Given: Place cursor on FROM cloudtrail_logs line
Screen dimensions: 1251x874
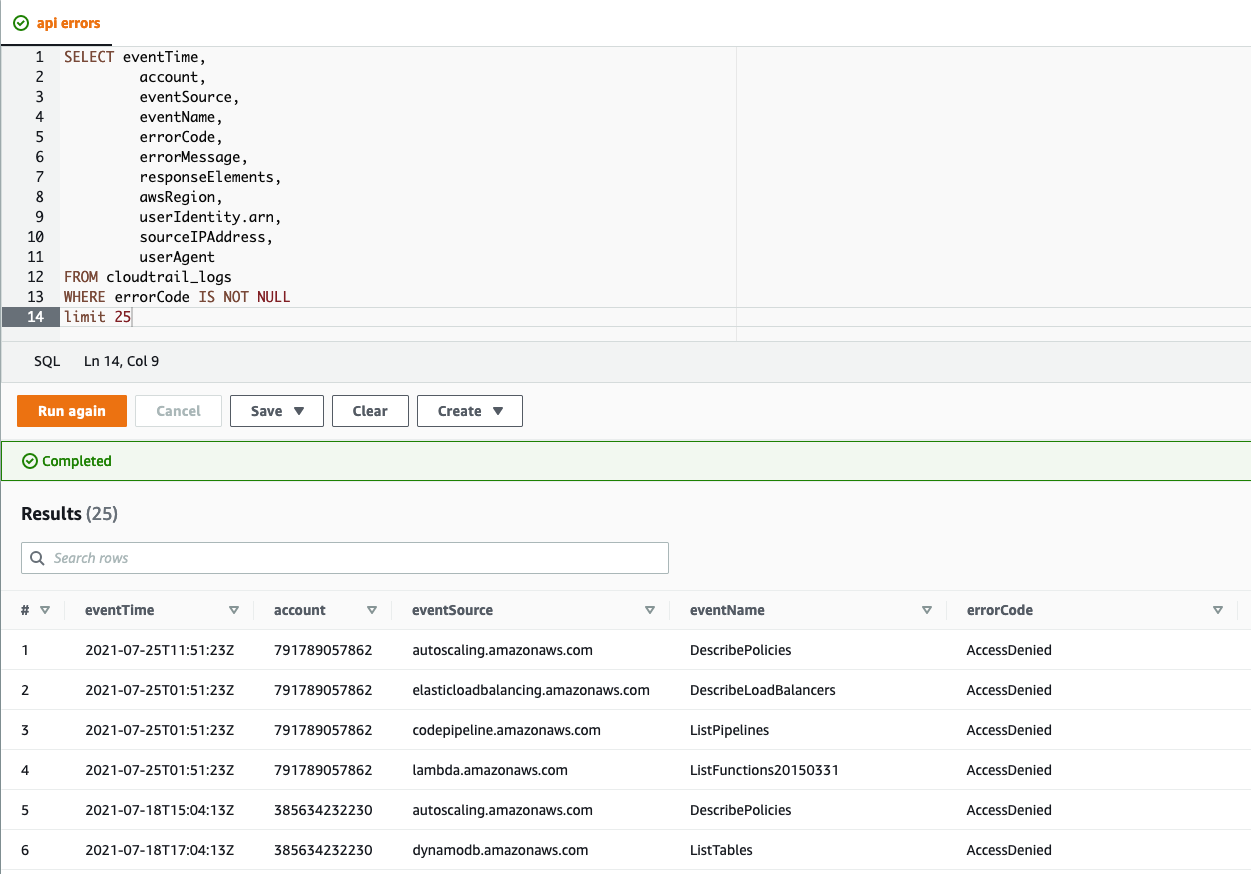Looking at the screenshot, I should (x=148, y=277).
